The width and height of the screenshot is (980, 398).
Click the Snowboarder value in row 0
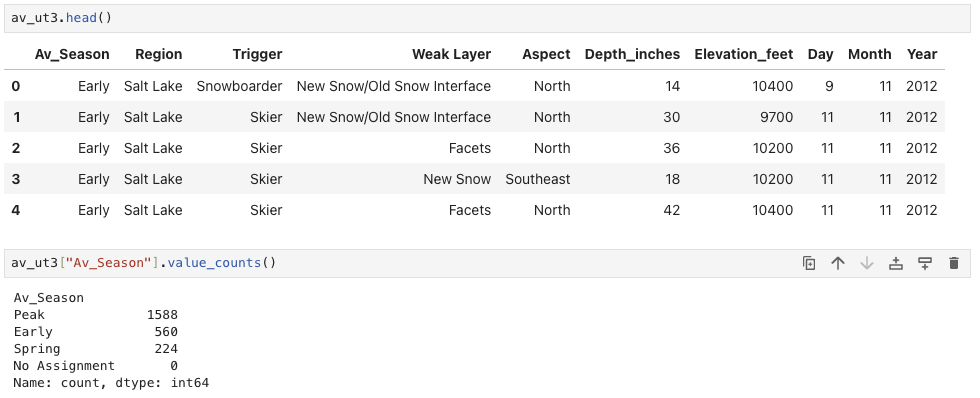239,86
